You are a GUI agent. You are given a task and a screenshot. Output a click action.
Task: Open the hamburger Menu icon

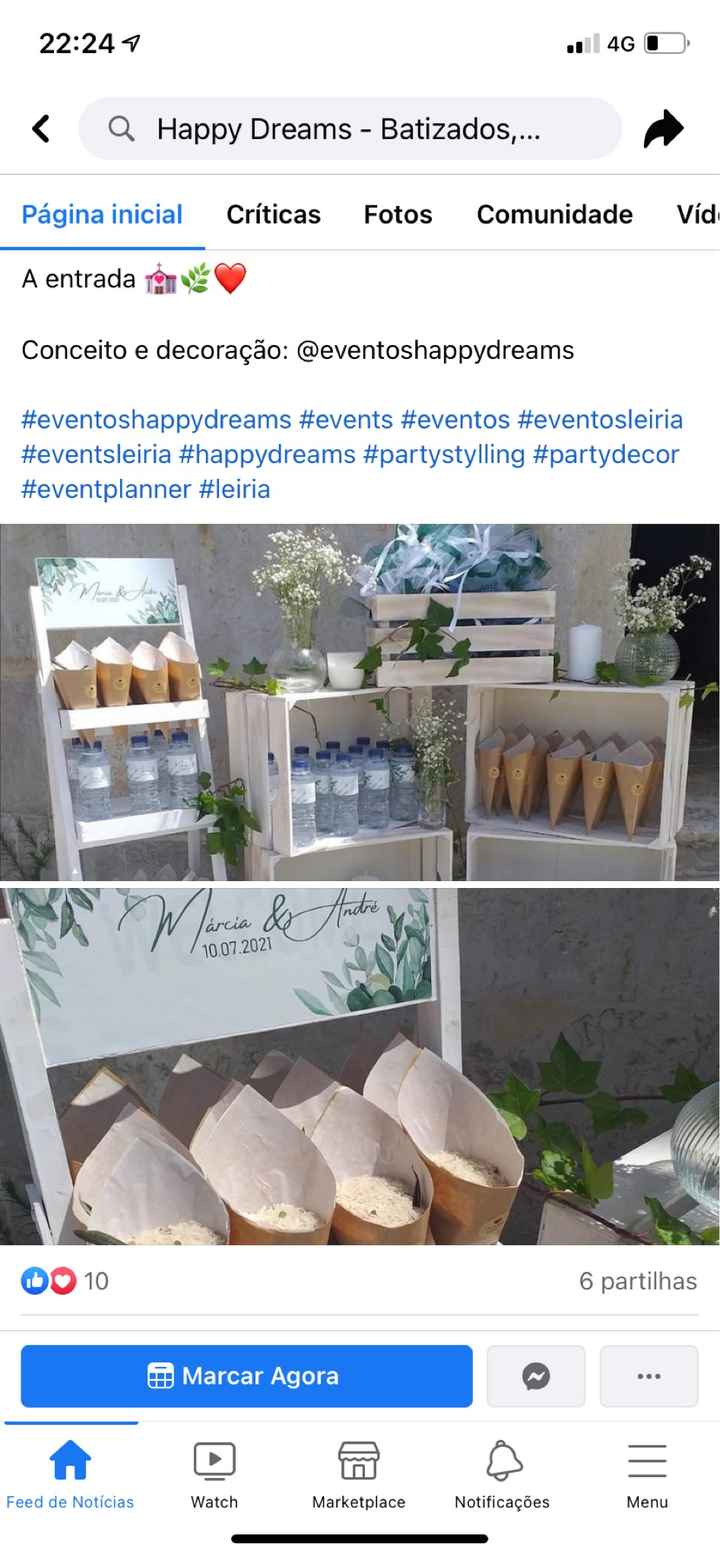pos(647,1462)
